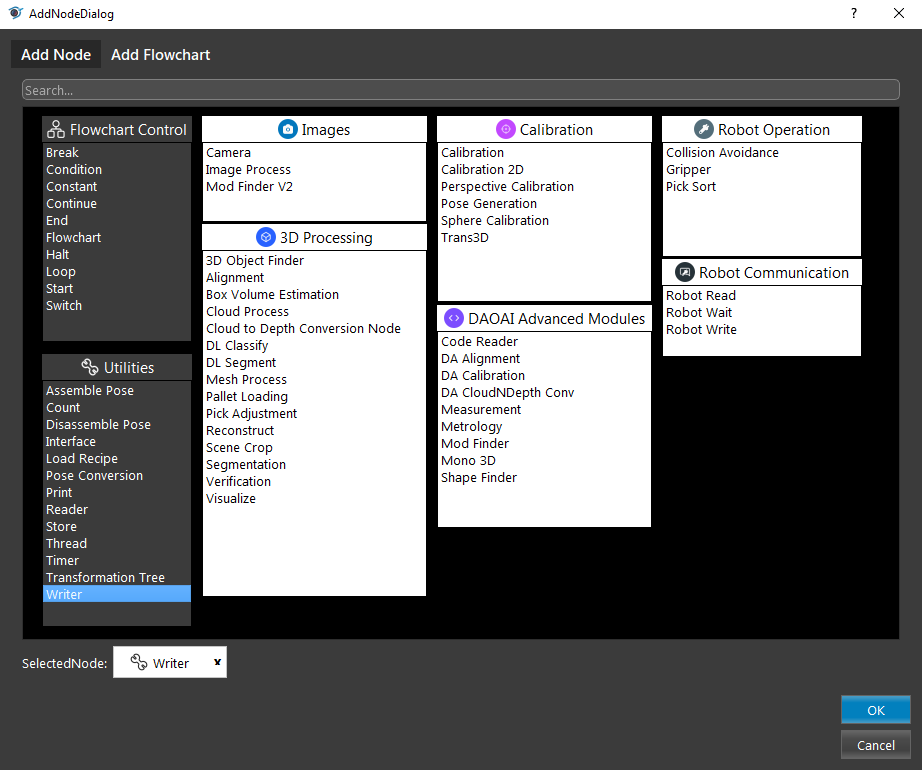Click the Writer icon in SelectedNode box
Image resolution: width=922 pixels, height=770 pixels.
139,662
